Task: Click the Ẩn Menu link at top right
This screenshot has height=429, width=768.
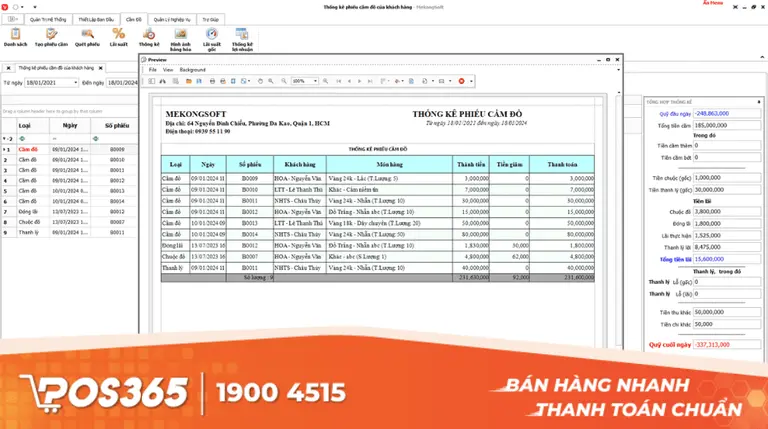Action: (x=713, y=3)
